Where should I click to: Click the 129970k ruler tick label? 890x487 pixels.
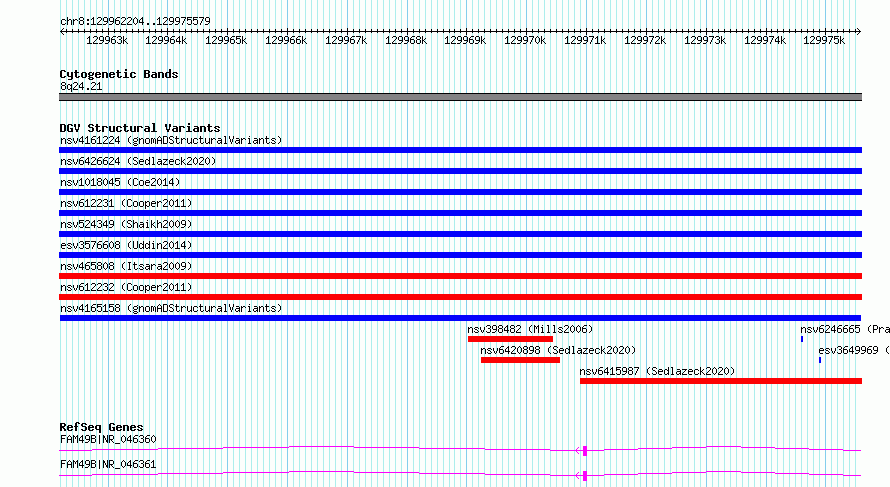pos(525,40)
